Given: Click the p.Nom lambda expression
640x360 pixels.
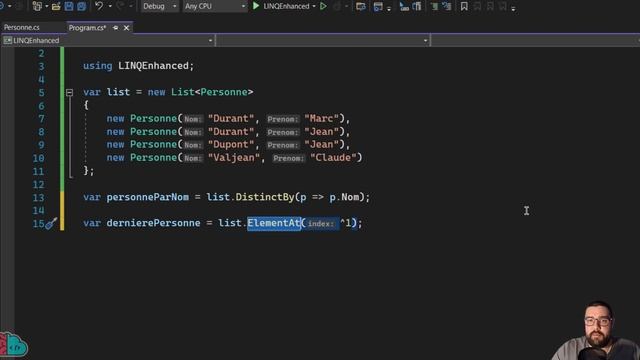Looking at the screenshot, I should point(344,197).
